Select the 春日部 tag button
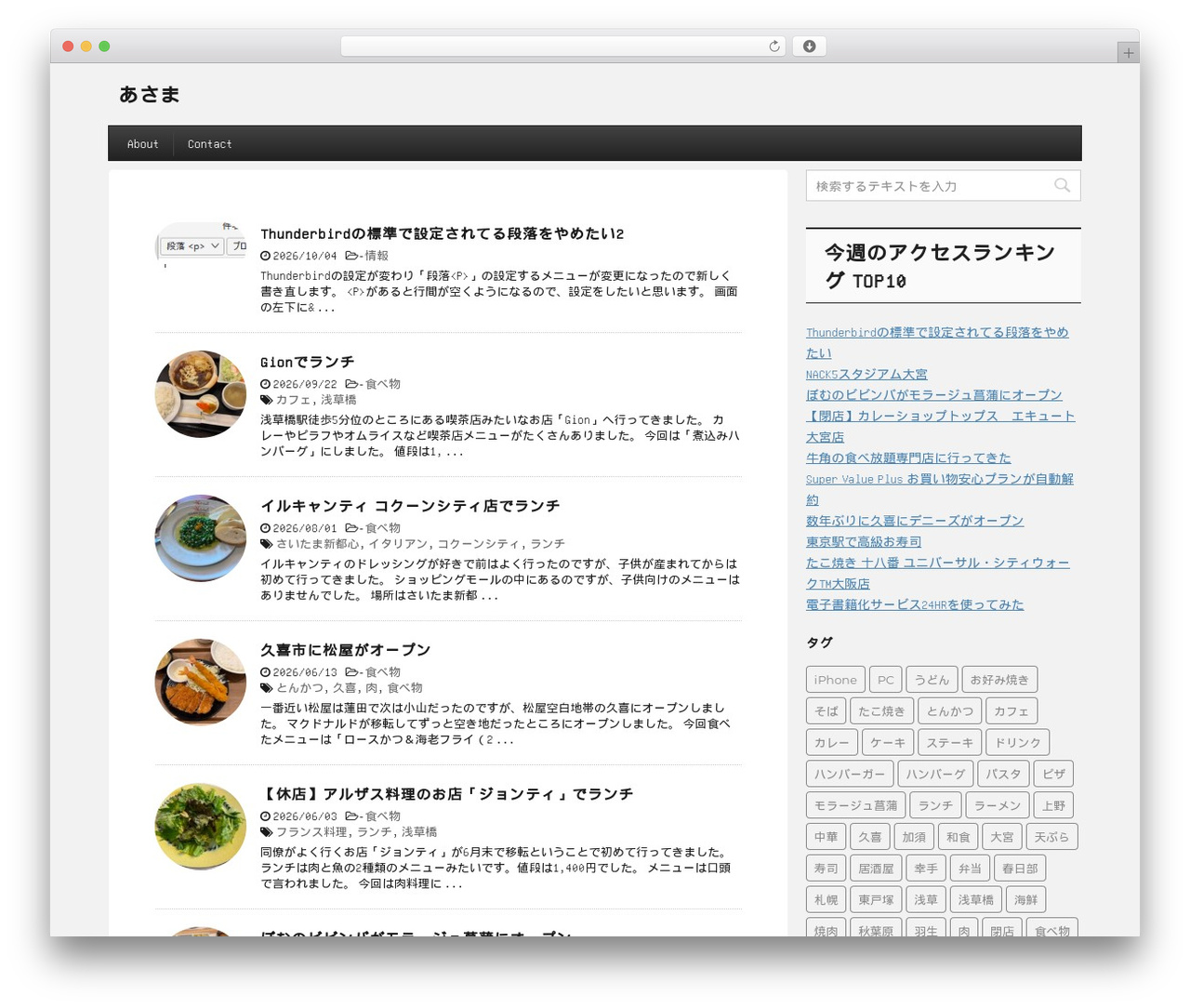This screenshot has height=1008, width=1190. 1021,869
